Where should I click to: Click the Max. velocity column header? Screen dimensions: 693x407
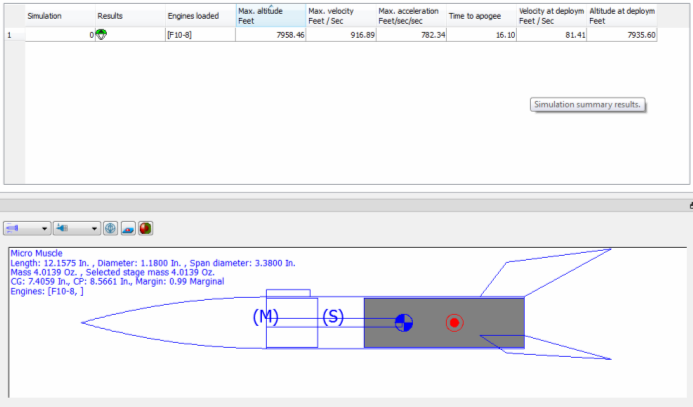pyautogui.click(x=341, y=16)
